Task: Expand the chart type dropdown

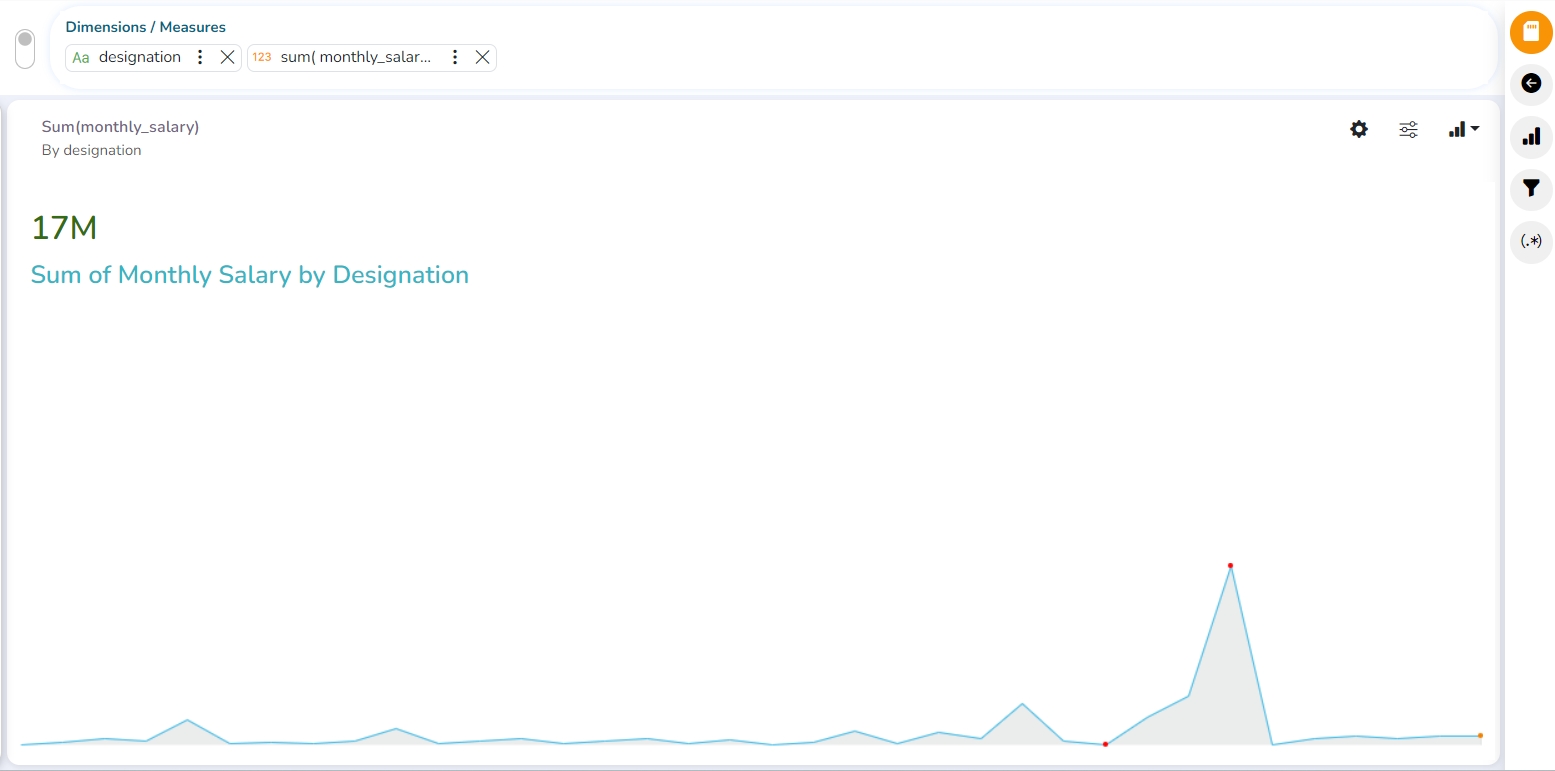Action: pyautogui.click(x=1464, y=129)
